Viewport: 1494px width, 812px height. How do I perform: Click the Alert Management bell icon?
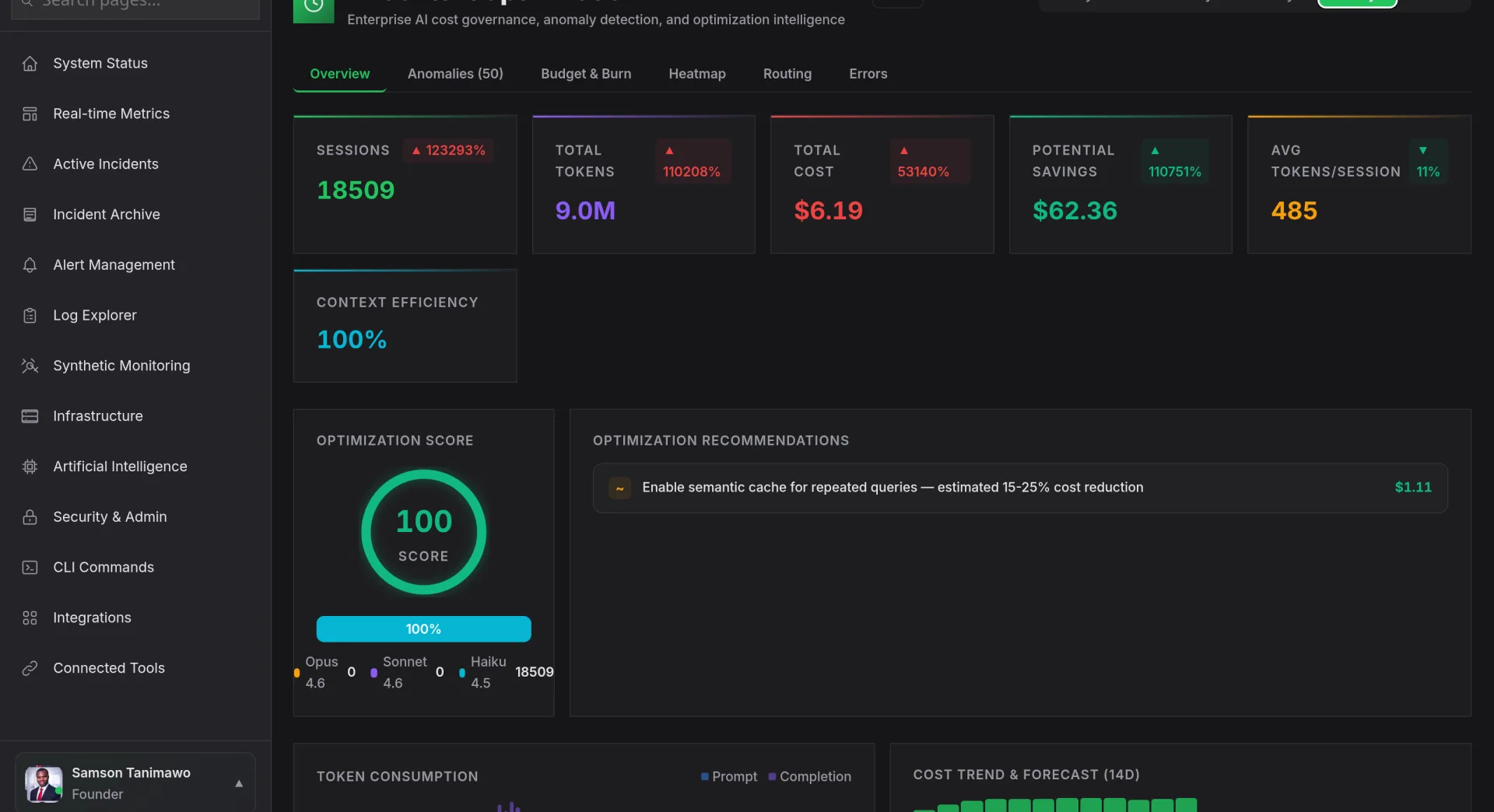coord(30,265)
